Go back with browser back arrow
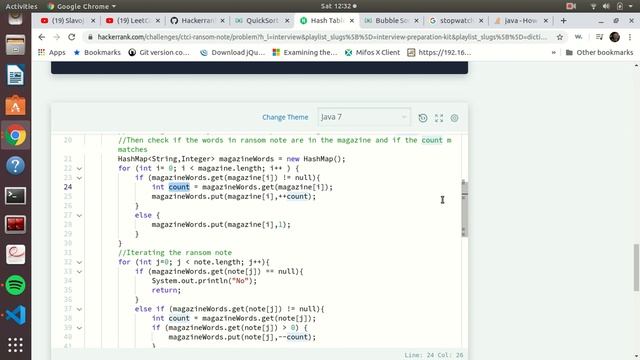This screenshot has width=640, height=360. 42,37
